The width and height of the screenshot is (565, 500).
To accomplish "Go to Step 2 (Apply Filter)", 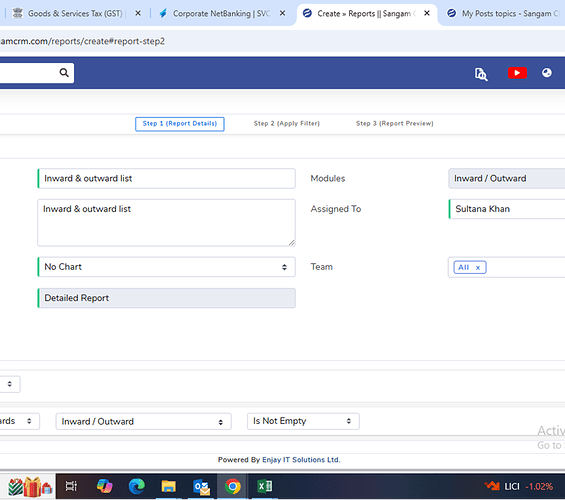I will coord(286,124).
